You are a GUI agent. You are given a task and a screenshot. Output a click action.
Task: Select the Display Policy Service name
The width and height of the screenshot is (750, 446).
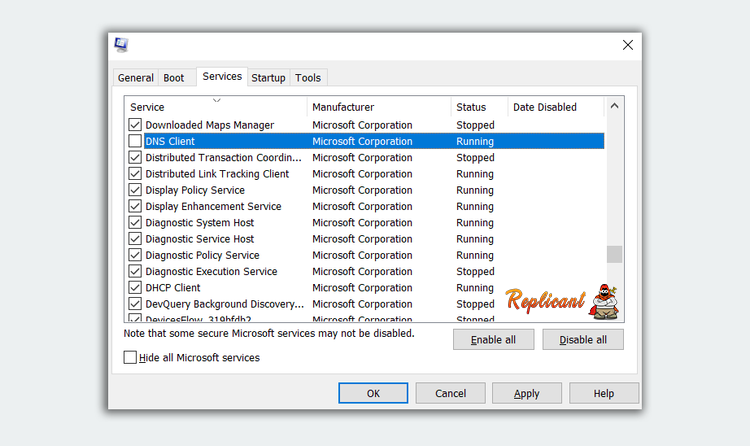tap(195, 190)
